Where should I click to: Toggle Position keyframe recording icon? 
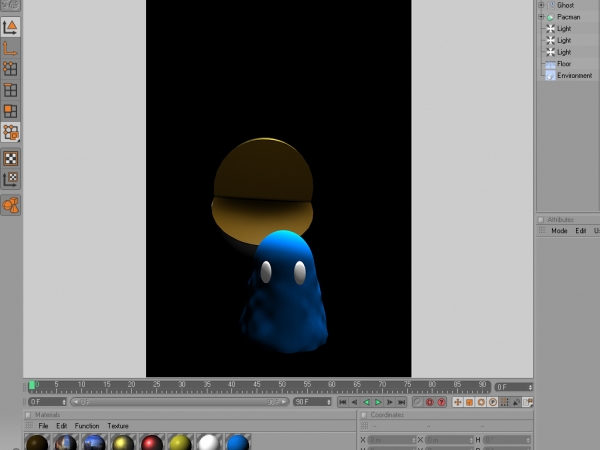[x=458, y=402]
